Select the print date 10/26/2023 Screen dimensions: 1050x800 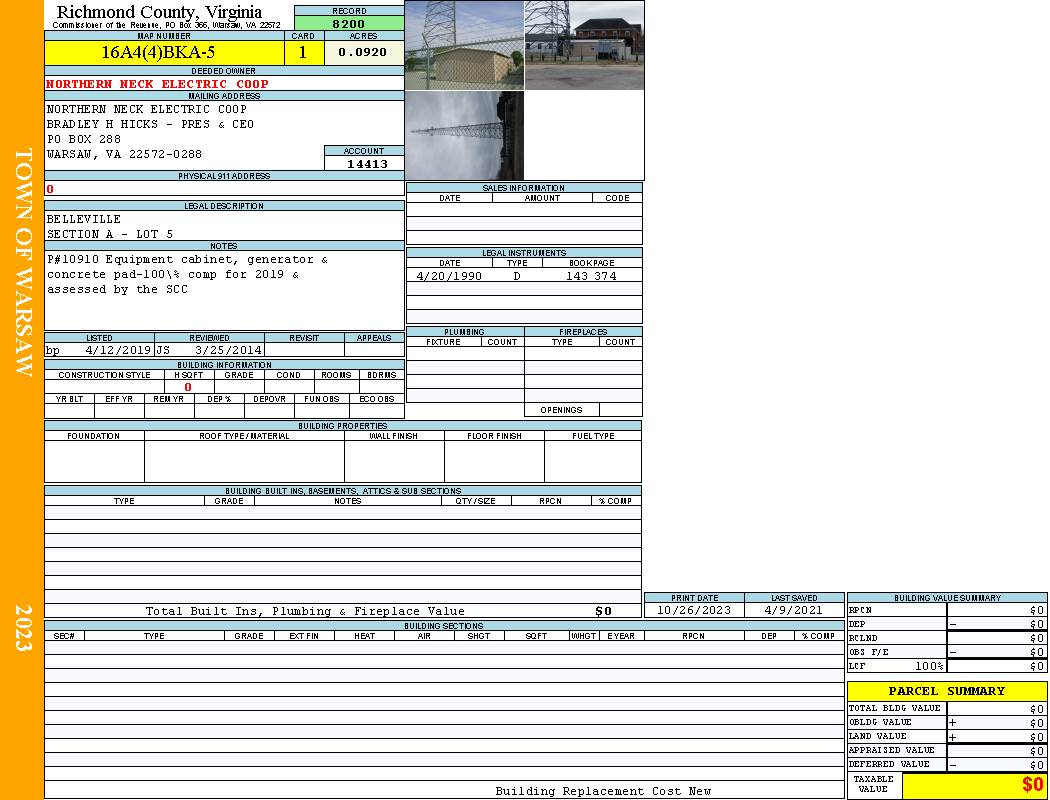click(694, 610)
